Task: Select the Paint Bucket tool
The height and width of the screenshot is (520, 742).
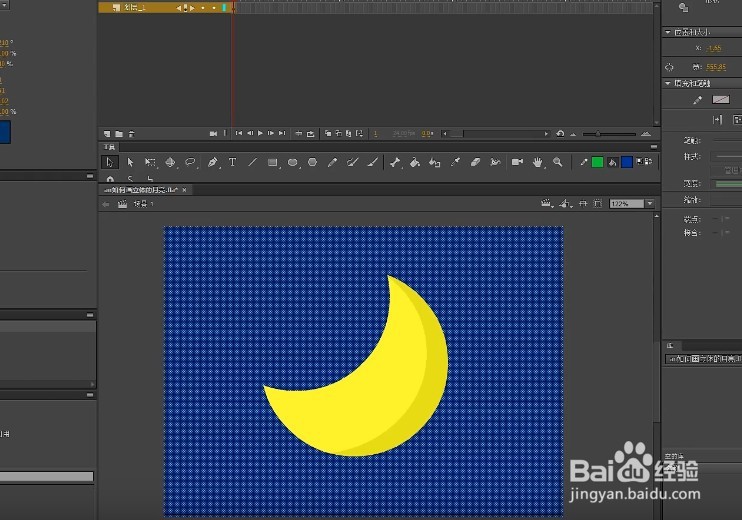Action: tap(415, 162)
